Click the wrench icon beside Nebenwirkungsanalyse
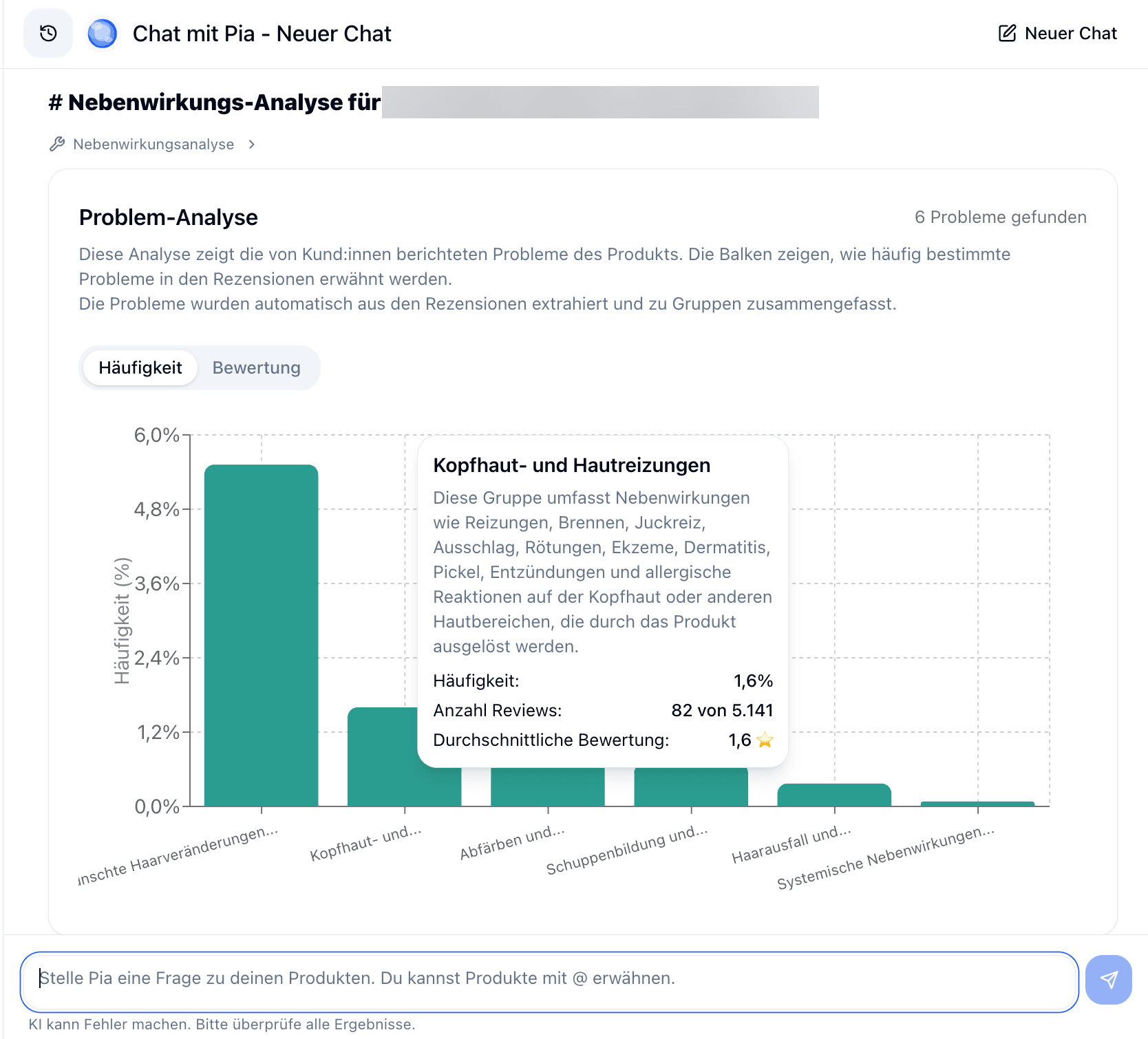 (x=56, y=144)
